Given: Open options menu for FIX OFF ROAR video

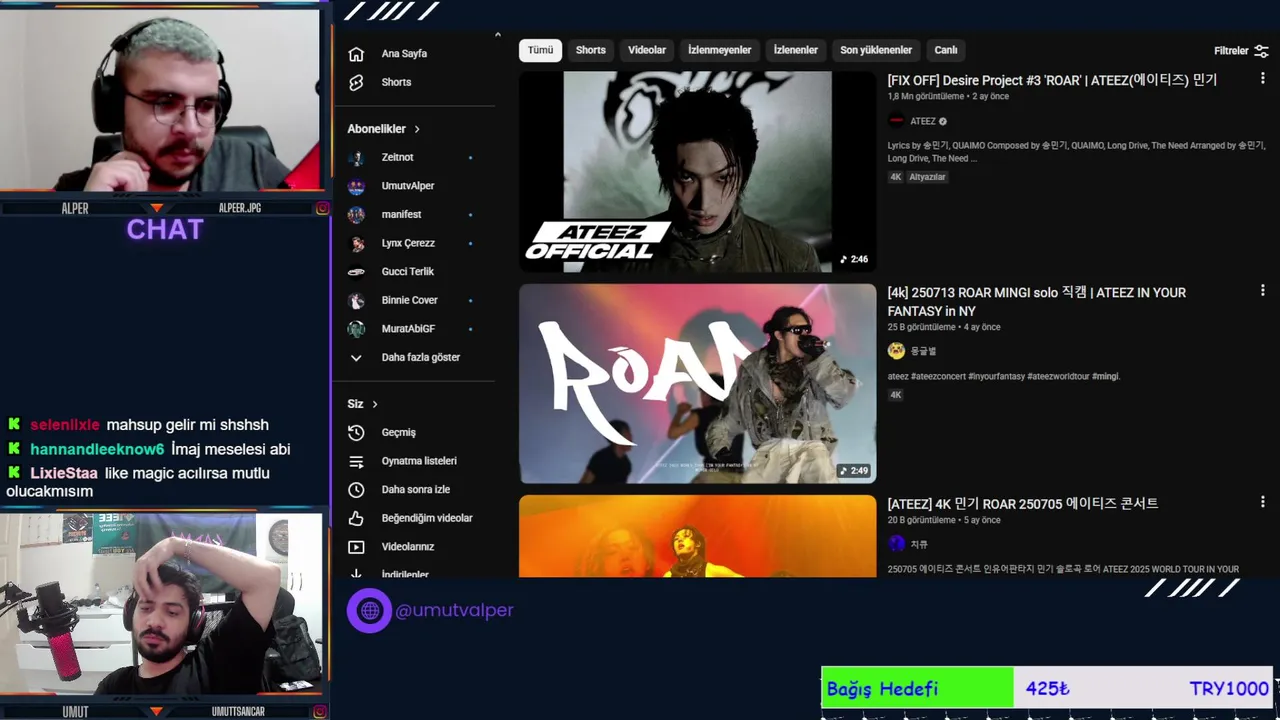Looking at the screenshot, I should click(x=1263, y=78).
